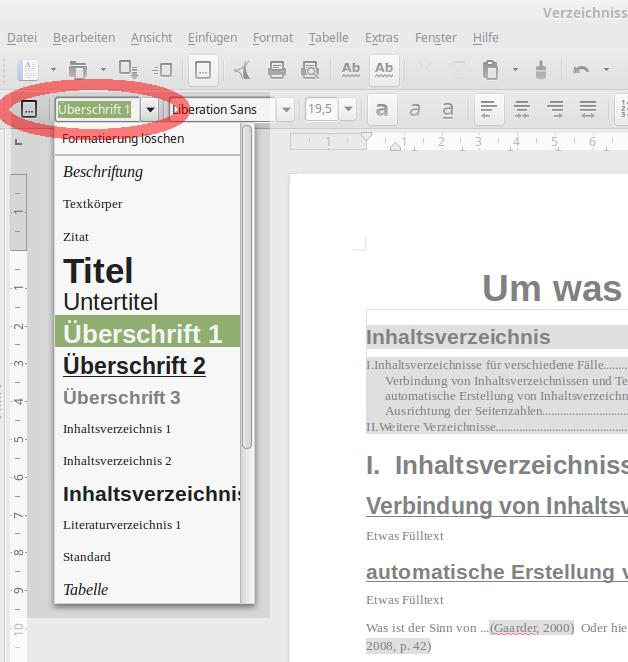Screen dimensions: 628x662
Task: Open the Einfügen menu
Action: 212,38
